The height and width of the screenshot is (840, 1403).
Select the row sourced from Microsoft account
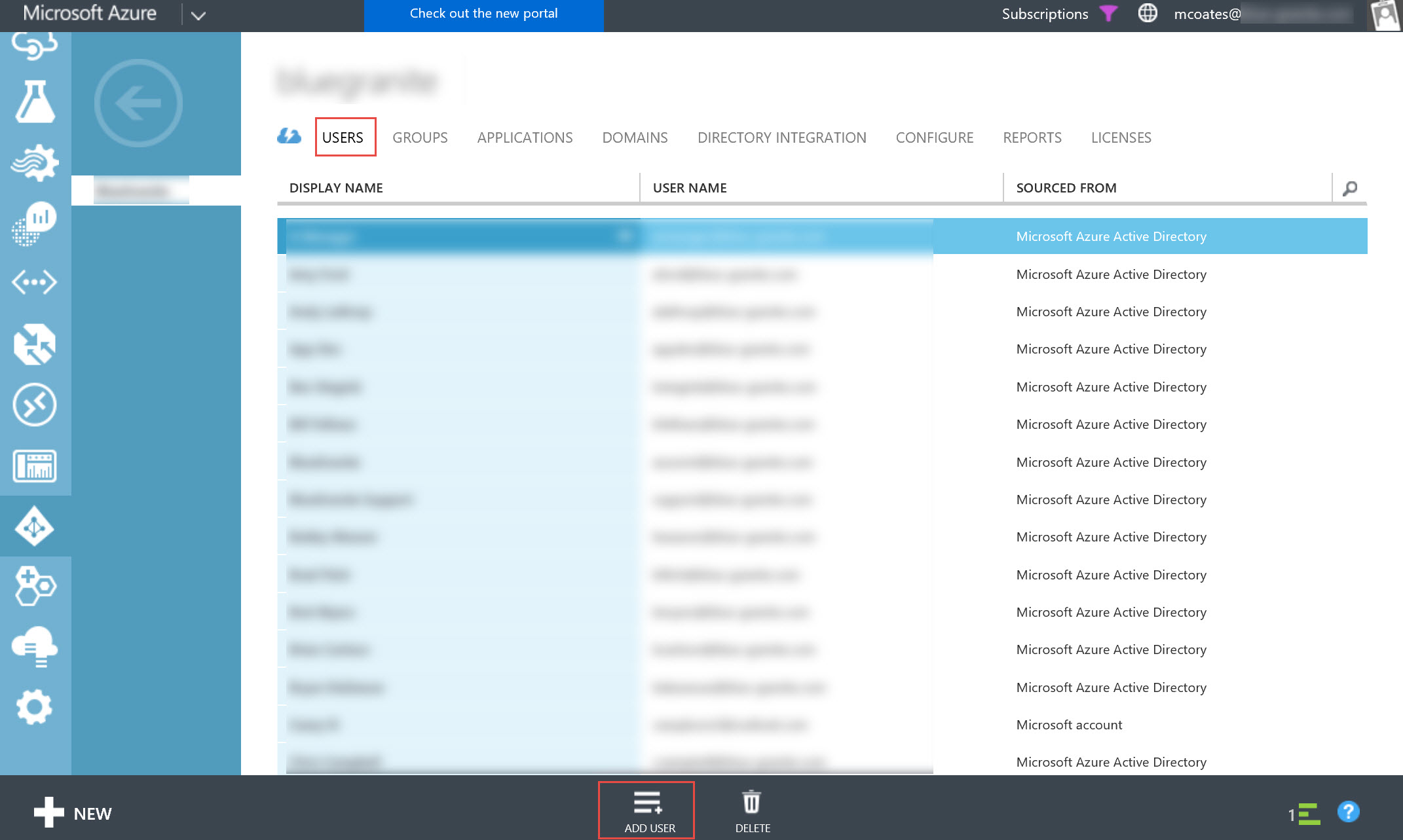pos(822,725)
